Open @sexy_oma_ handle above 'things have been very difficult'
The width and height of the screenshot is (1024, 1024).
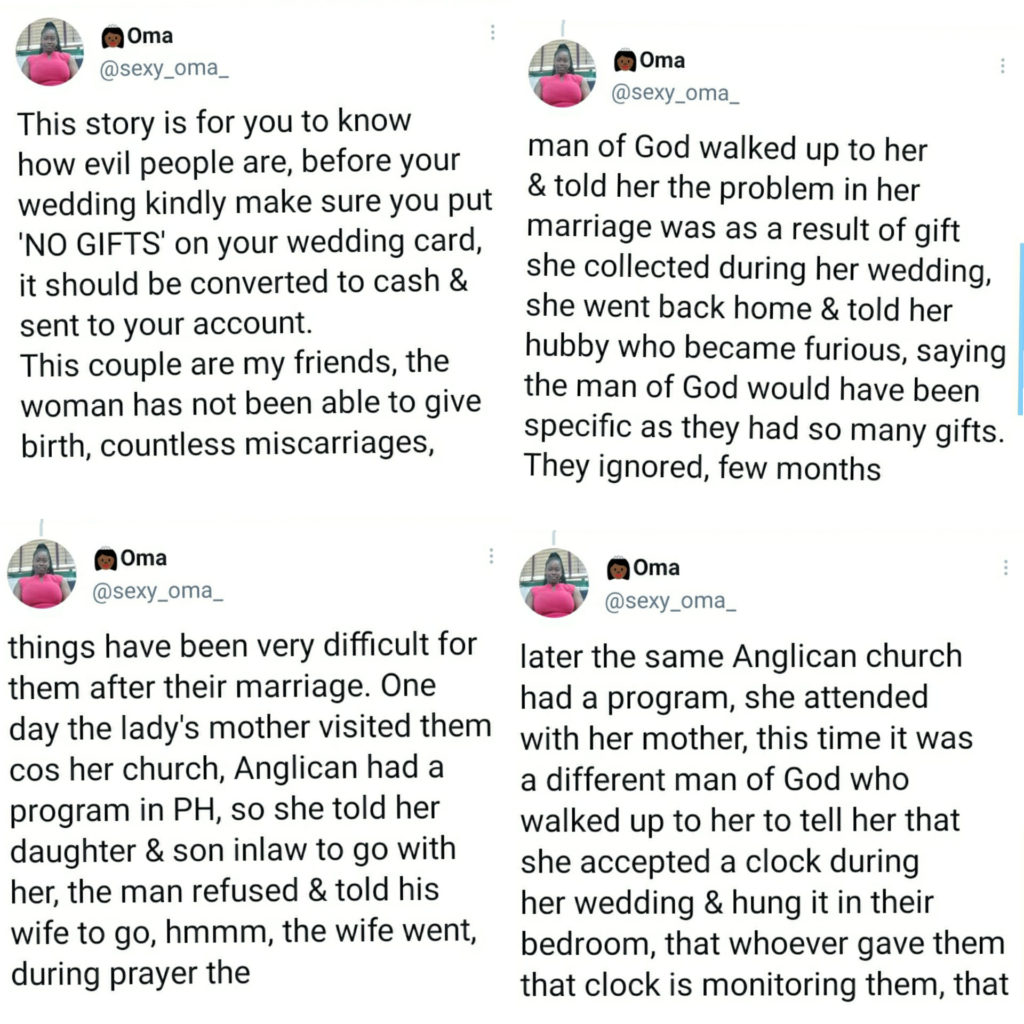158,591
